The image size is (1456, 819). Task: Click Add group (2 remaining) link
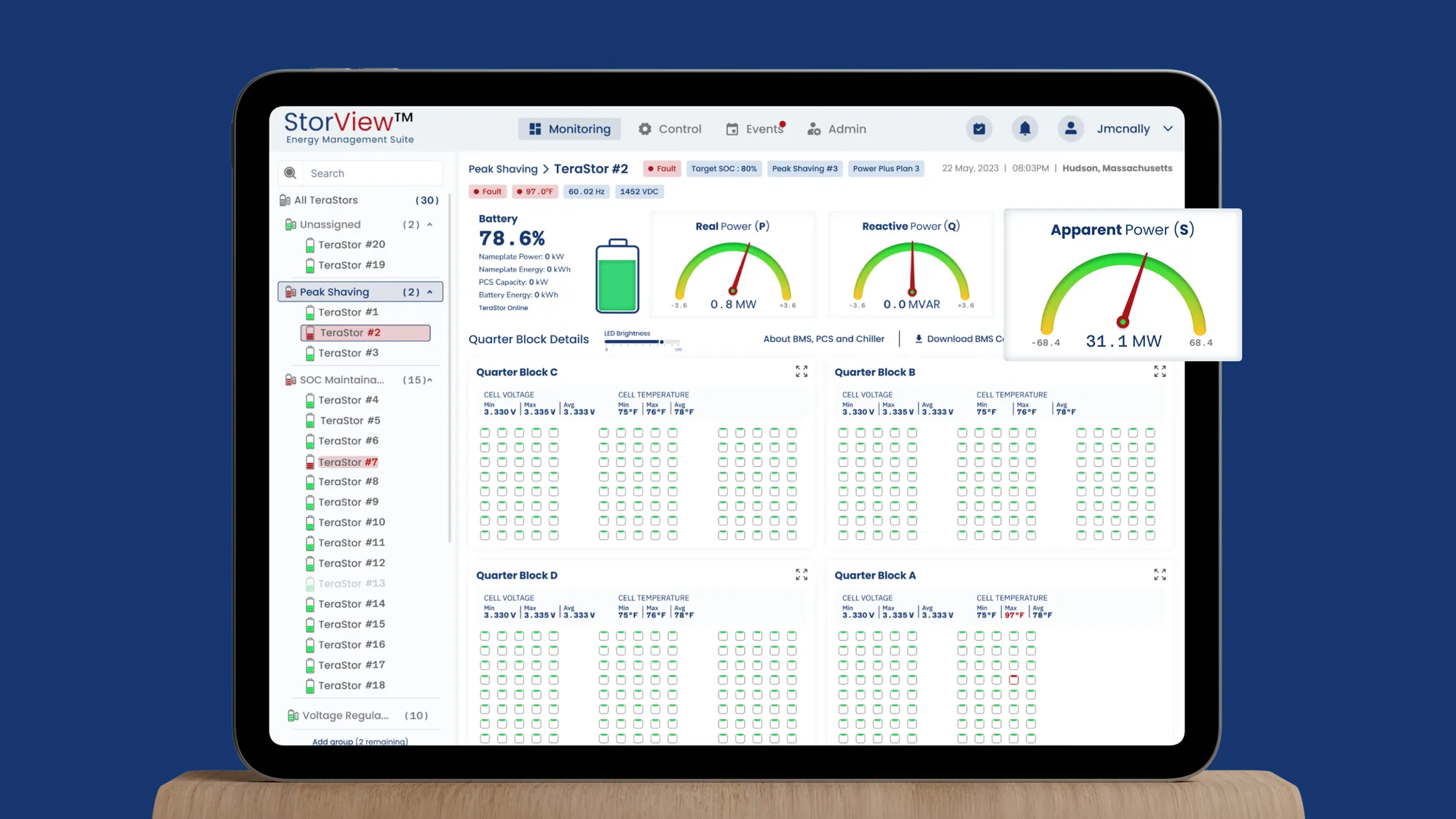[x=360, y=741]
